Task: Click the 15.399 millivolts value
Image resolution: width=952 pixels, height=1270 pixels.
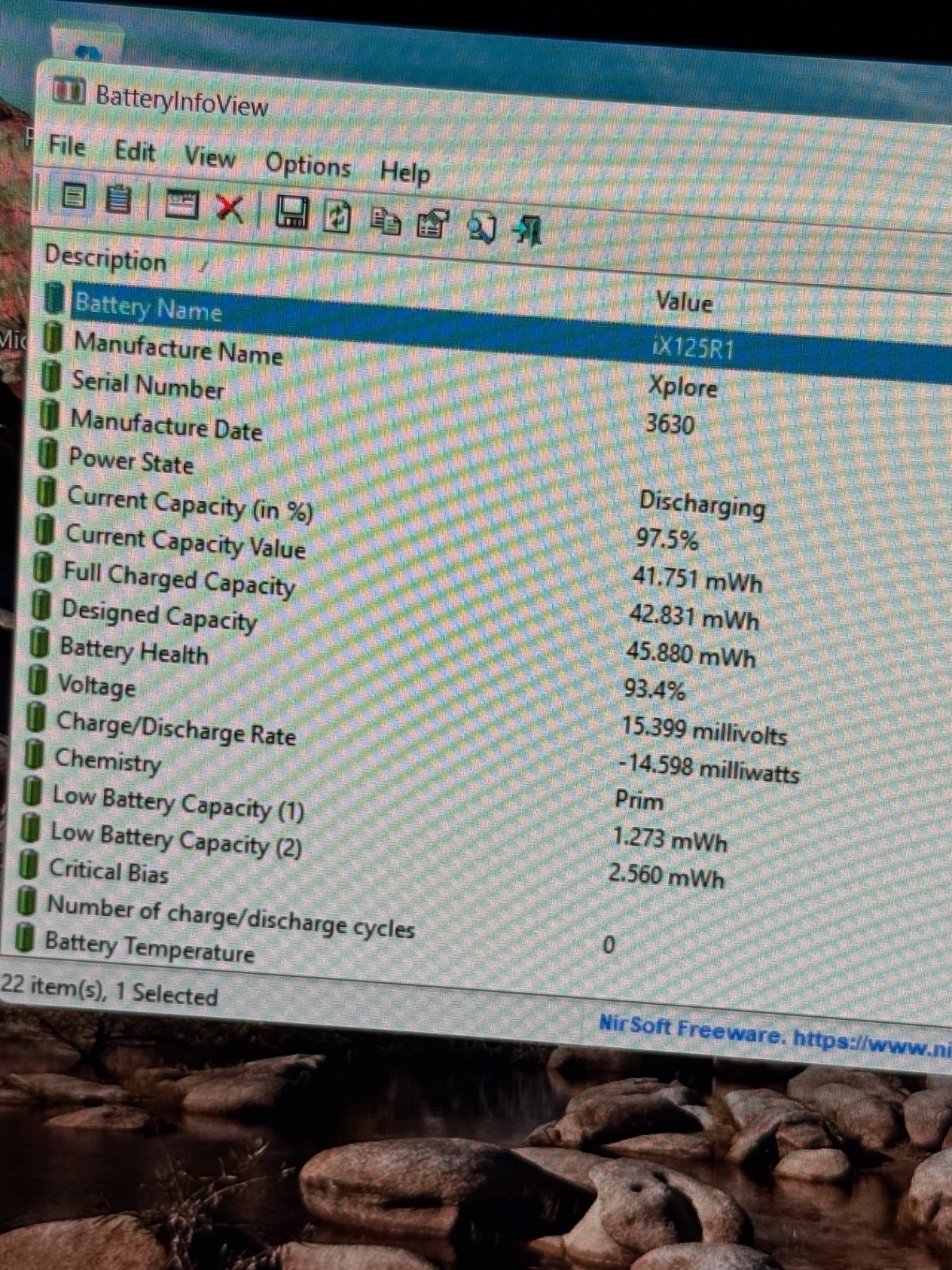Action: [x=704, y=730]
